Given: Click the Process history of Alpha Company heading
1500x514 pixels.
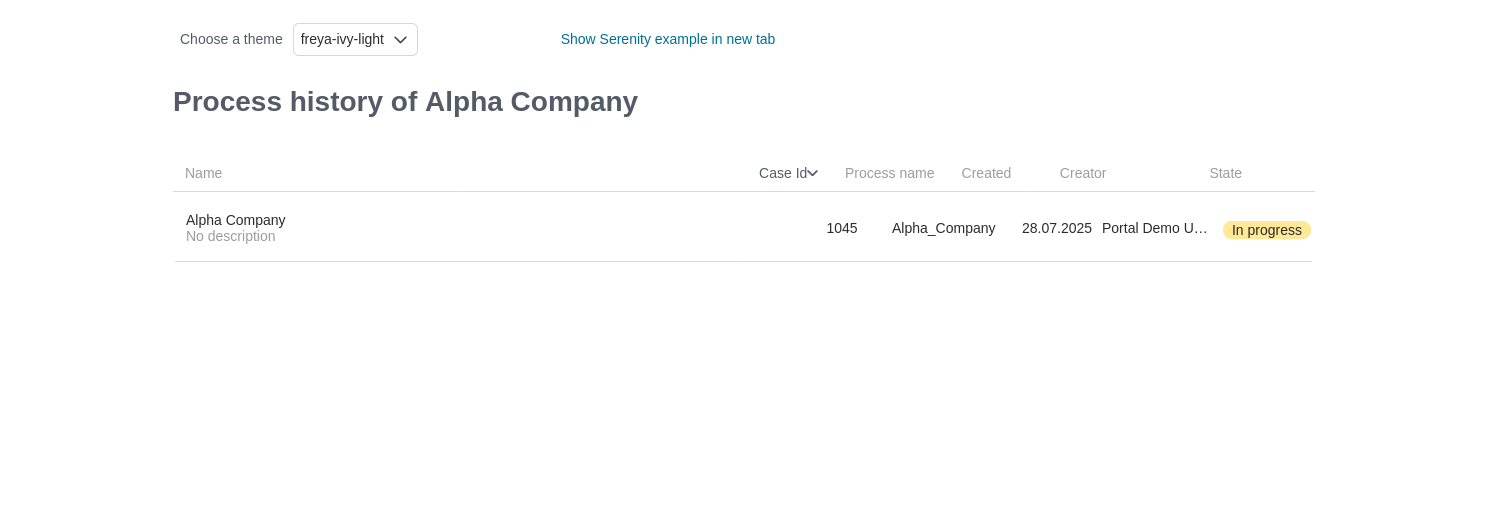Looking at the screenshot, I should click(x=405, y=101).
